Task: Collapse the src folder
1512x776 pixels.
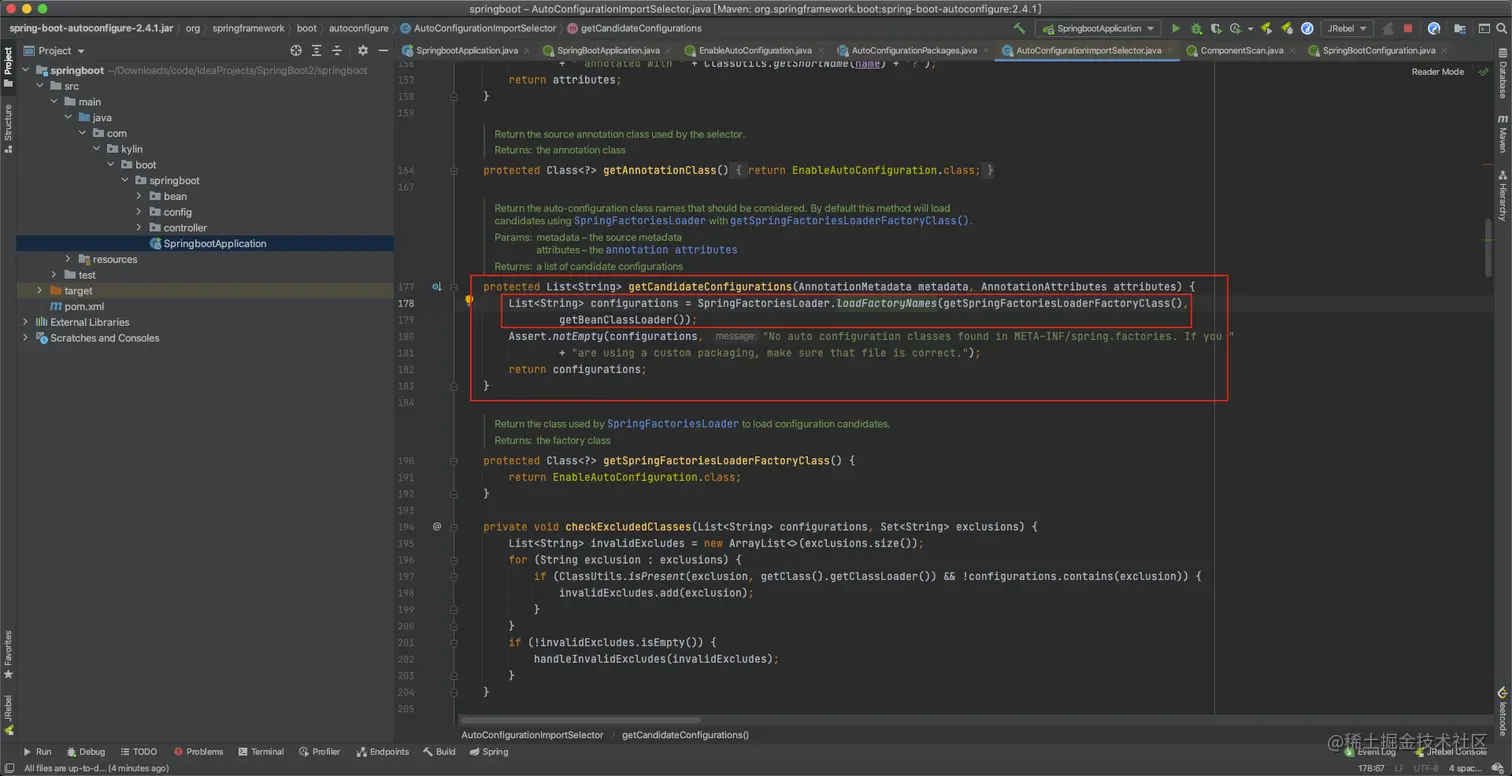Action: (x=41, y=86)
